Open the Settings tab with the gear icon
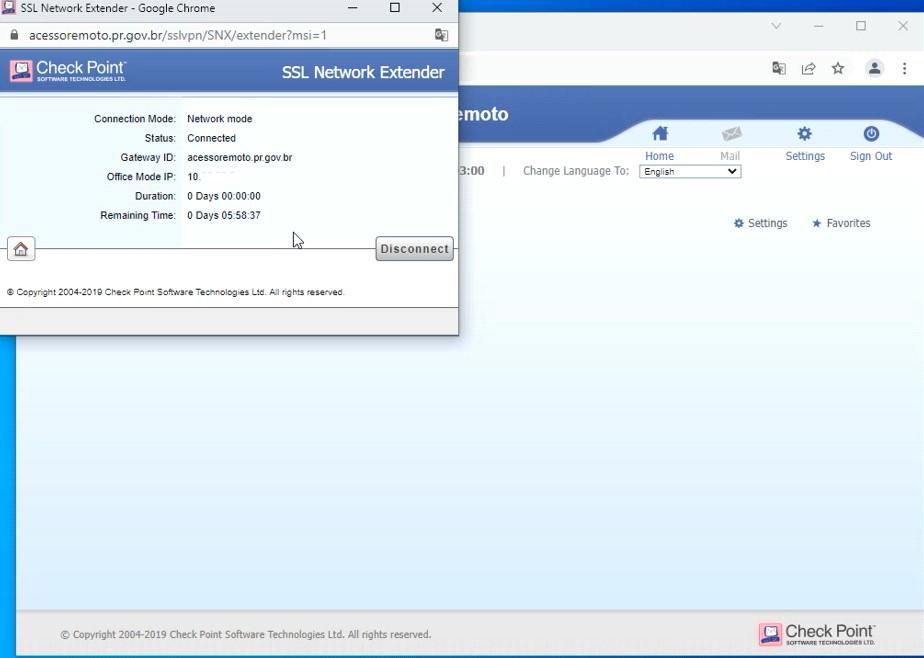The image size is (924, 658). pos(805,144)
